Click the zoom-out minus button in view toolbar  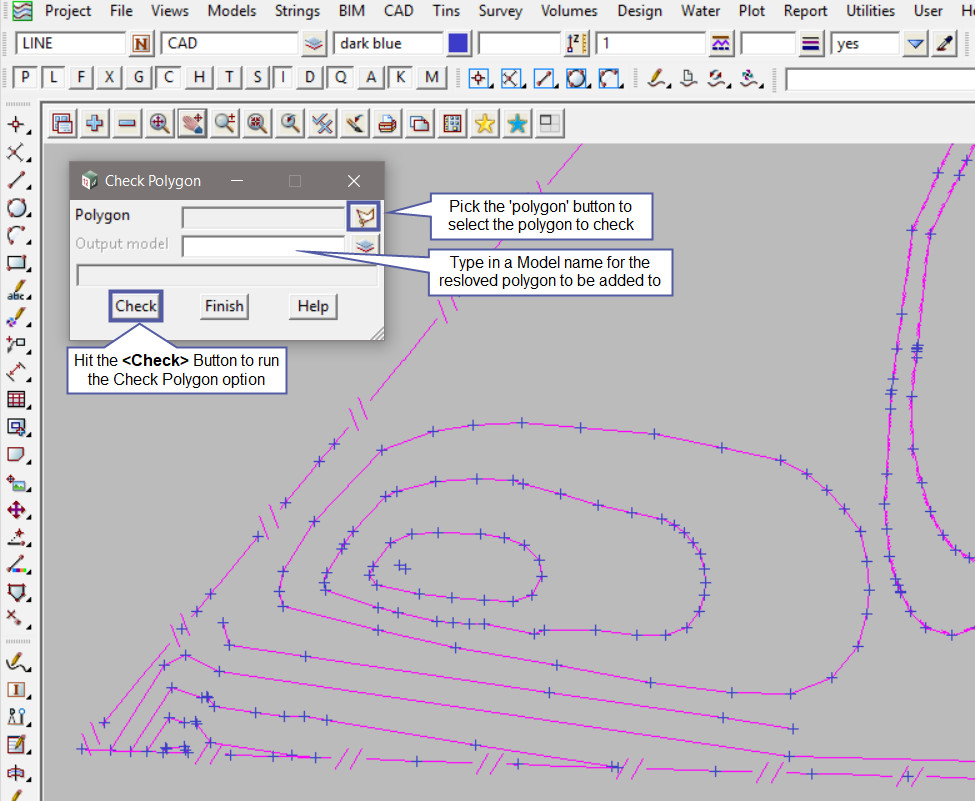pos(127,123)
